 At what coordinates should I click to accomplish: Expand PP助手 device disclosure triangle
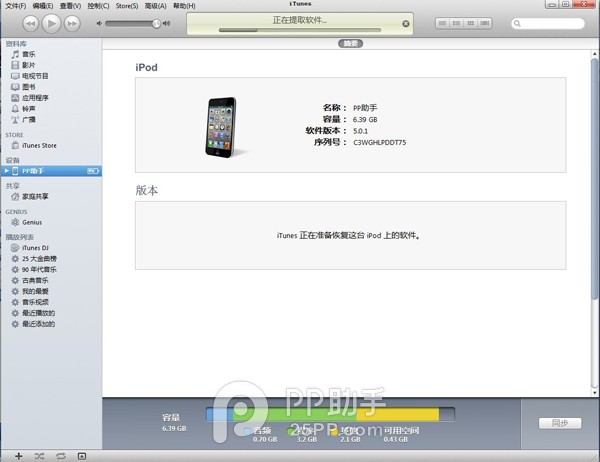(7, 171)
